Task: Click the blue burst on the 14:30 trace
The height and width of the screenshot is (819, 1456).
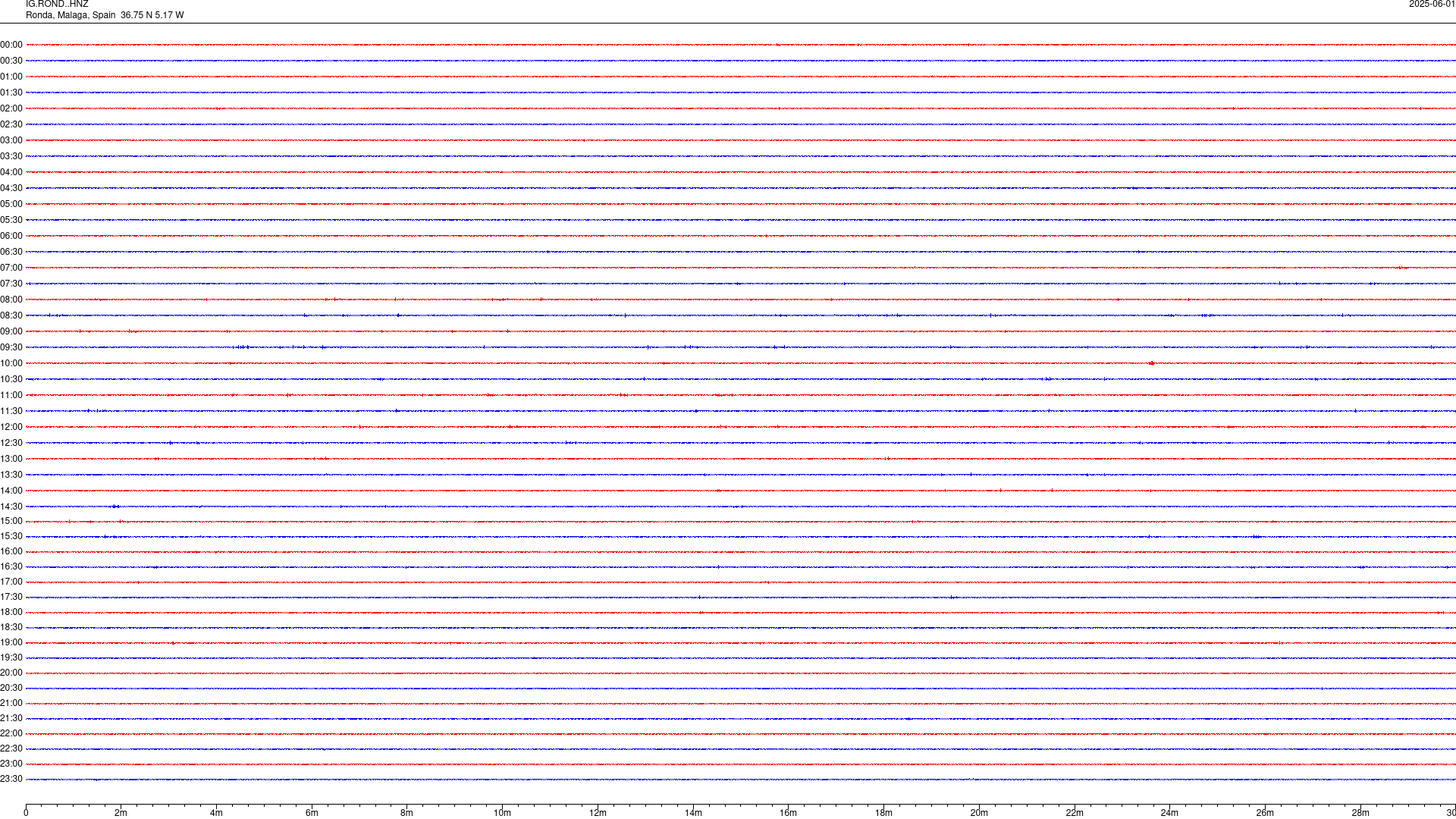Action: (116, 507)
